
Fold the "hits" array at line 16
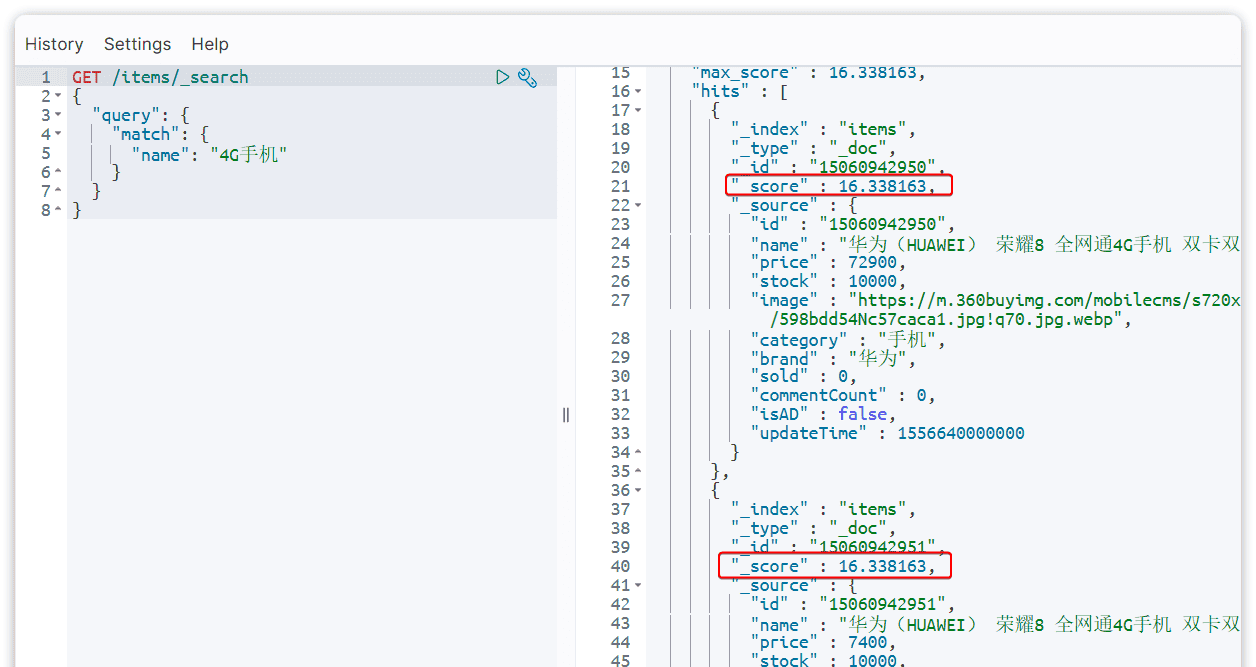(x=639, y=92)
